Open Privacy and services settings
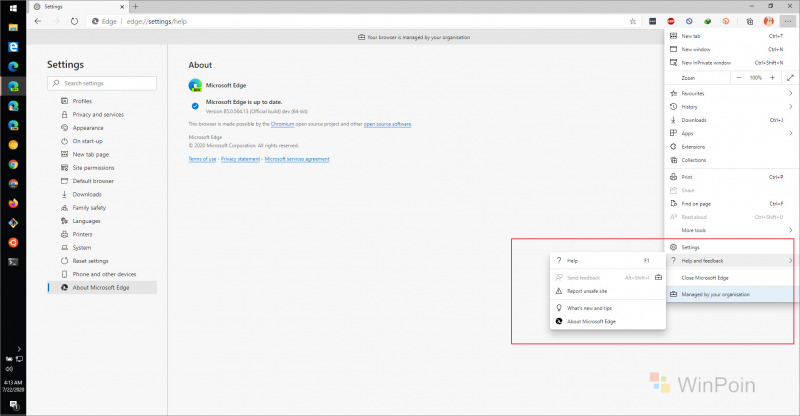Viewport: 800px width, 416px height. (103, 114)
